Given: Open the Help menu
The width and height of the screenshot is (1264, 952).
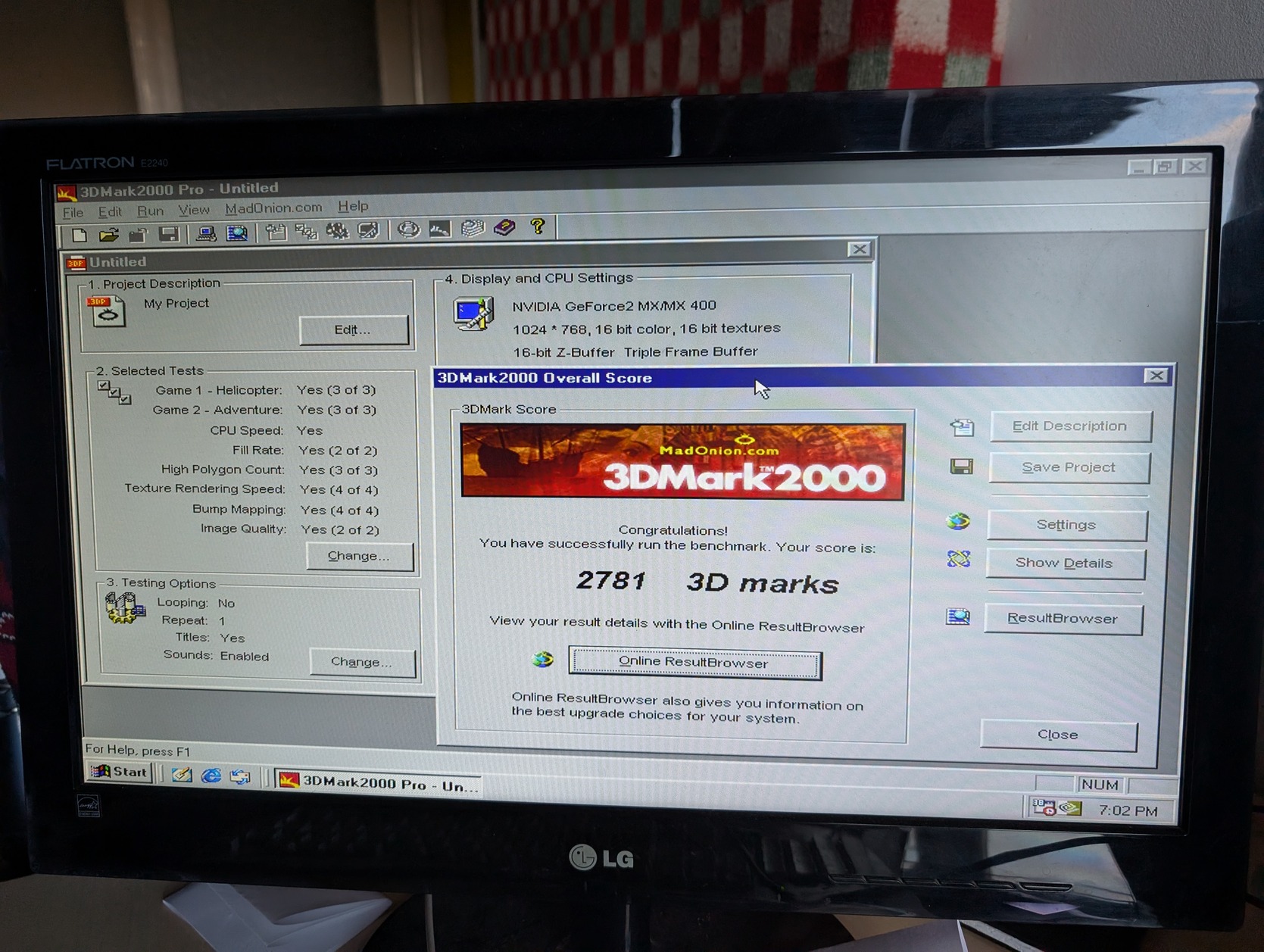Looking at the screenshot, I should [353, 206].
